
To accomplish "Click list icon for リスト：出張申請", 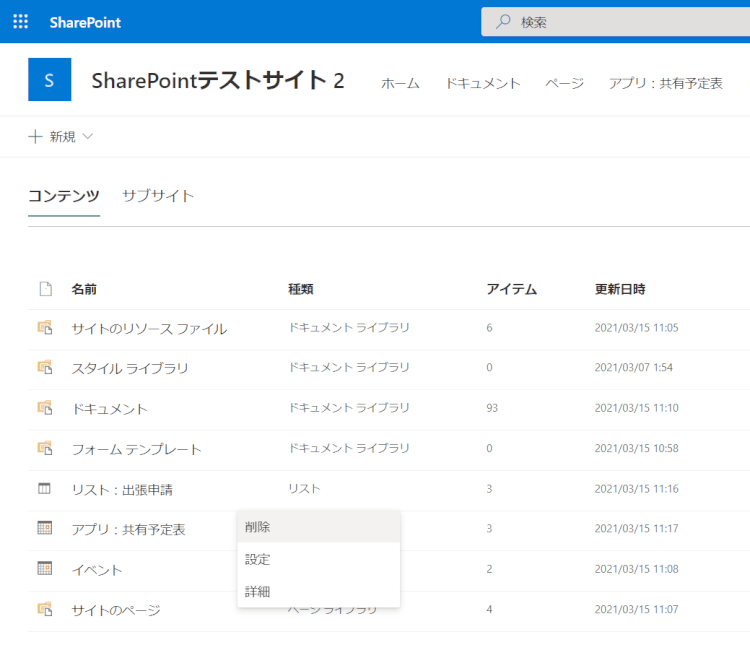I will pos(44,489).
